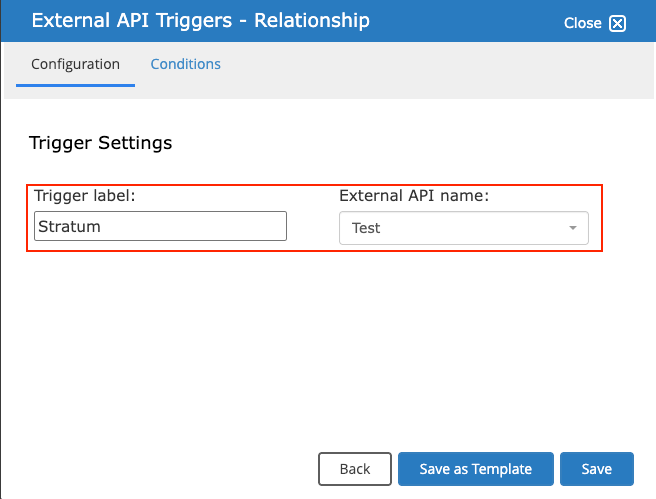Click the blue Save button
Image resolution: width=656 pixels, height=499 pixels.
[x=597, y=469]
